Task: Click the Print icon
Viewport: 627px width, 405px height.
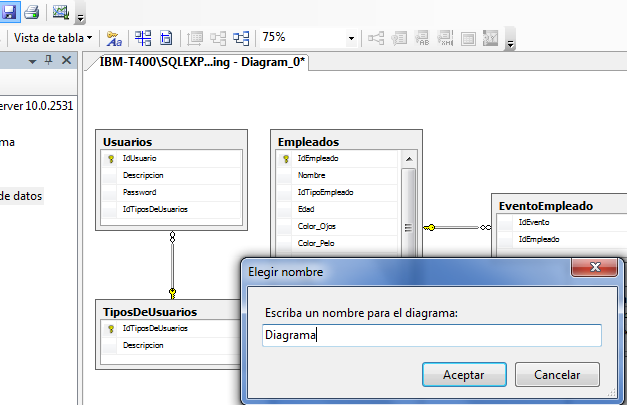Action: pyautogui.click(x=32, y=12)
